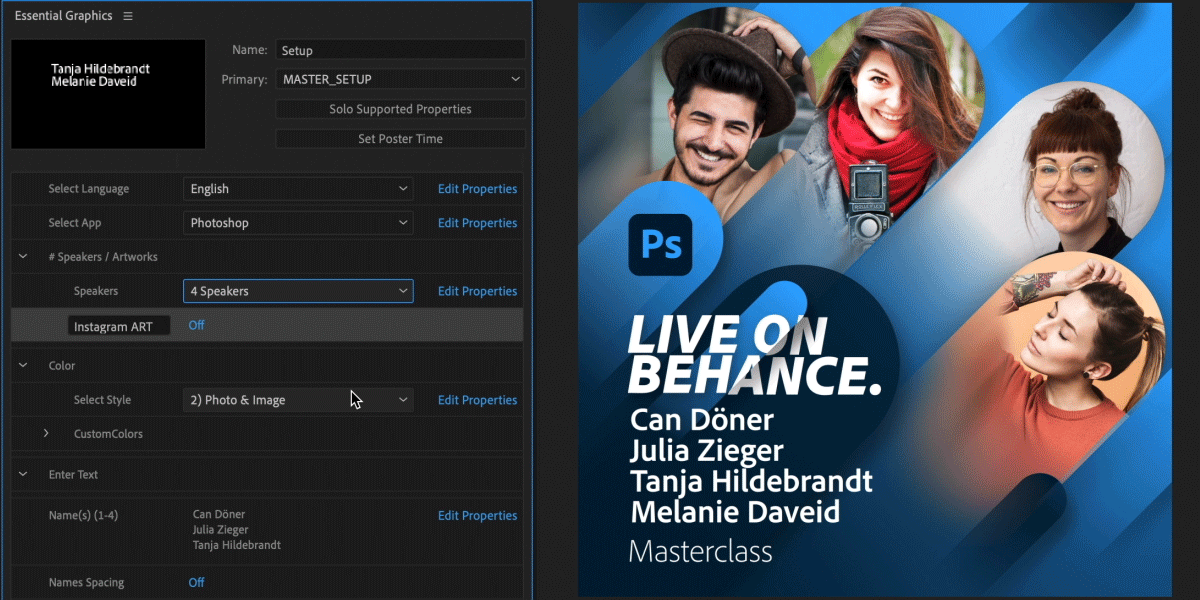
Task: Click Edit Properties for Select App
Action: [477, 223]
